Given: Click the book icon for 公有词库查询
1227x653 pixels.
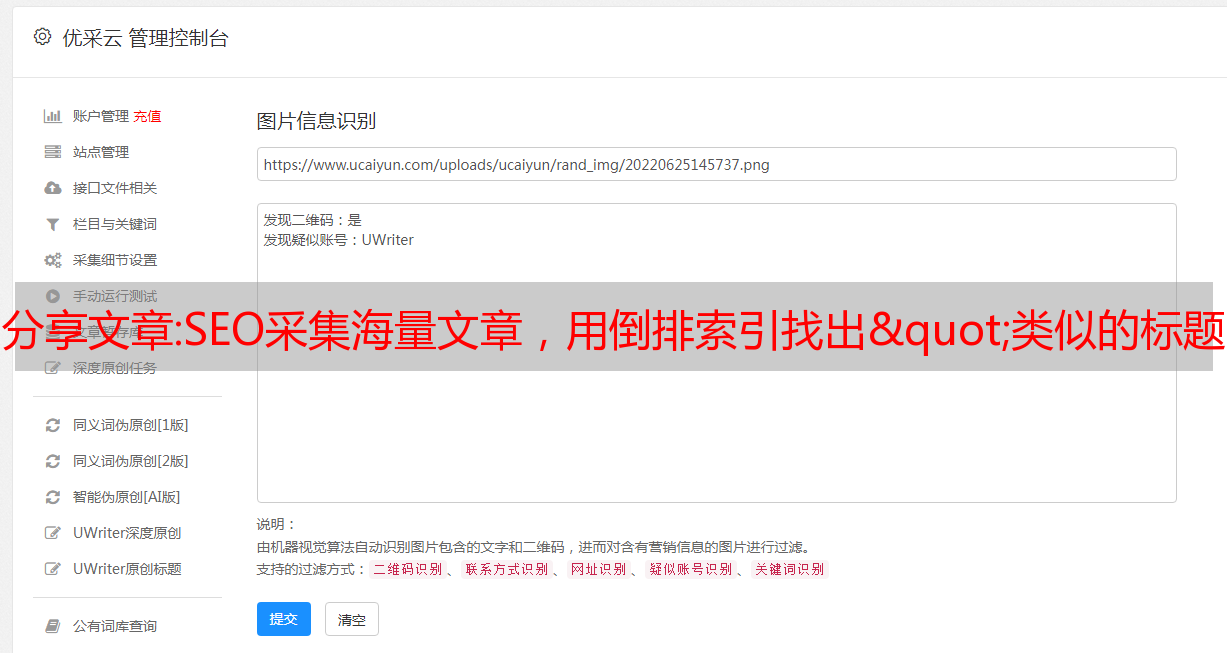Looking at the screenshot, I should pyautogui.click(x=53, y=626).
